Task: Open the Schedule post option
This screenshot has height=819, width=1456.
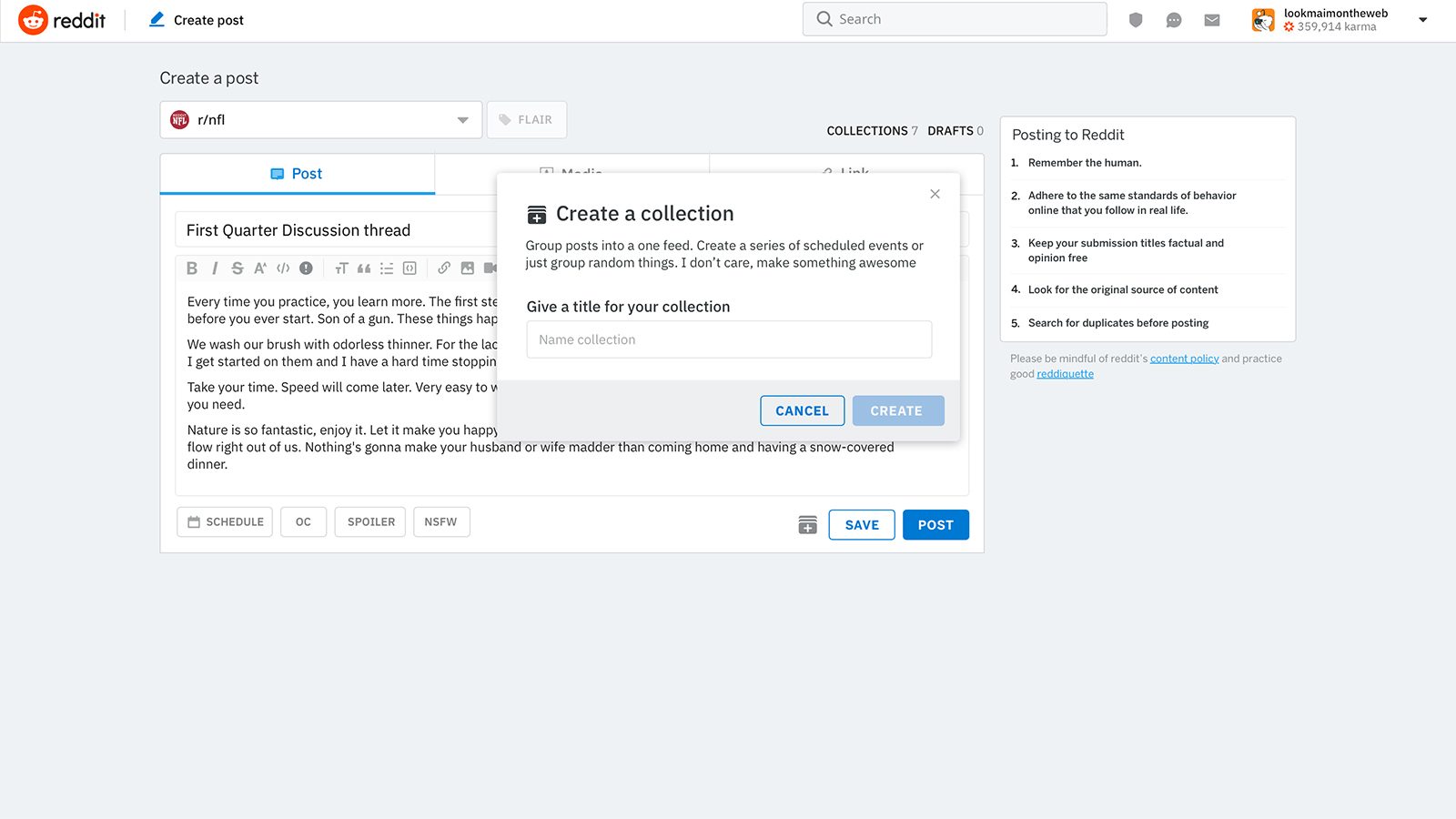Action: (x=225, y=521)
